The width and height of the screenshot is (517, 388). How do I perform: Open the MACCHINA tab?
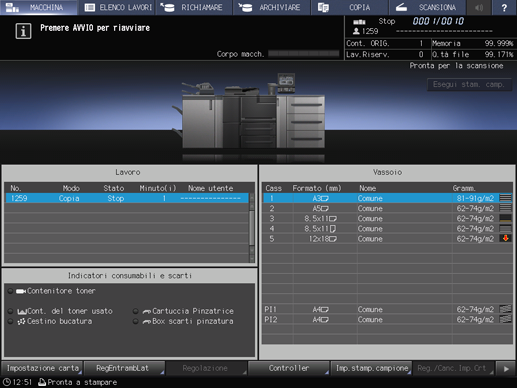39,7
